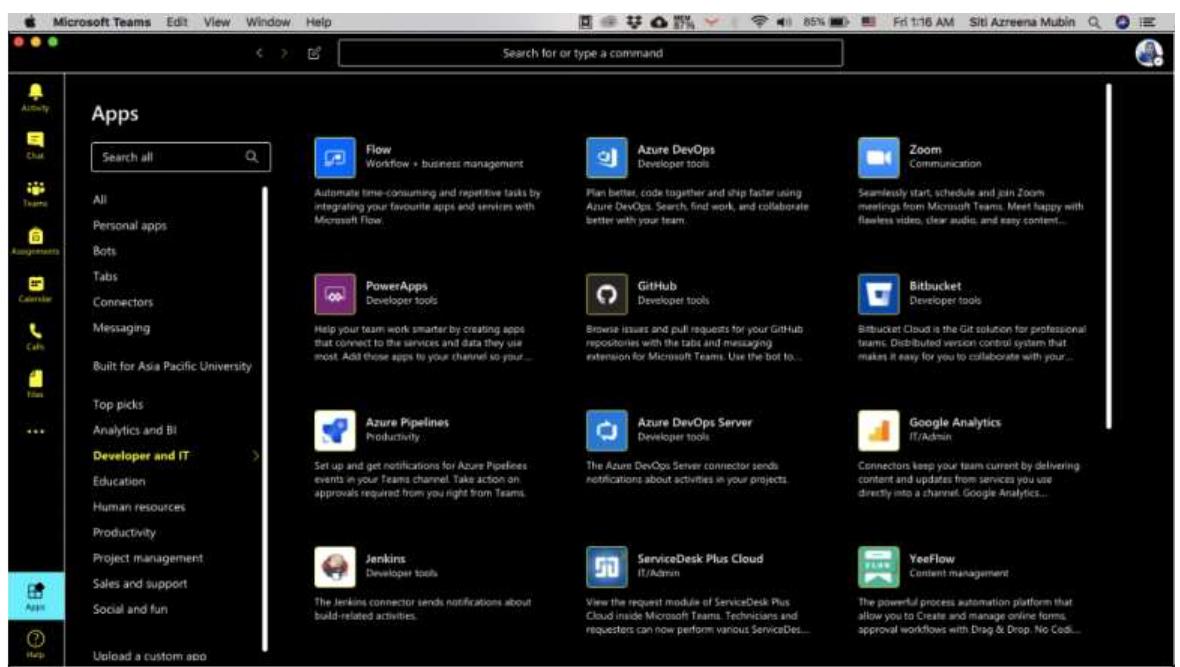Click the ServiceDesk Plus Cloud app icon
This screenshot has height=667, width=1180.
[x=607, y=566]
